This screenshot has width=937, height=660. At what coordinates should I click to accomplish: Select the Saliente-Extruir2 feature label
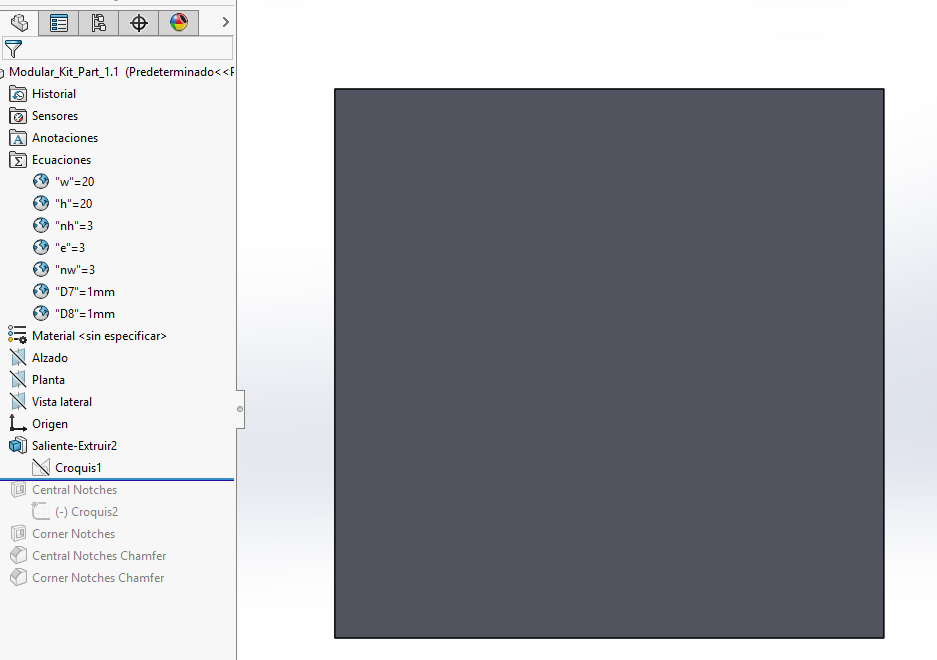click(x=74, y=446)
